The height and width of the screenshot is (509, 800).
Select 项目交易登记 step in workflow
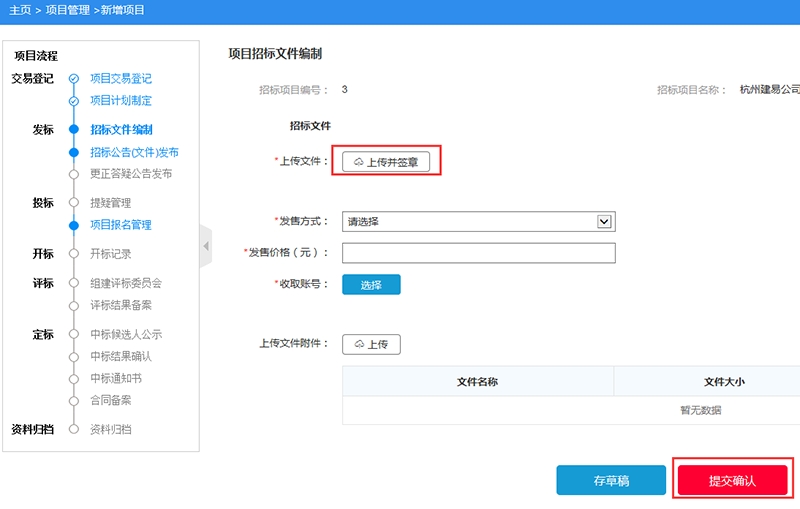pyautogui.click(x=120, y=78)
